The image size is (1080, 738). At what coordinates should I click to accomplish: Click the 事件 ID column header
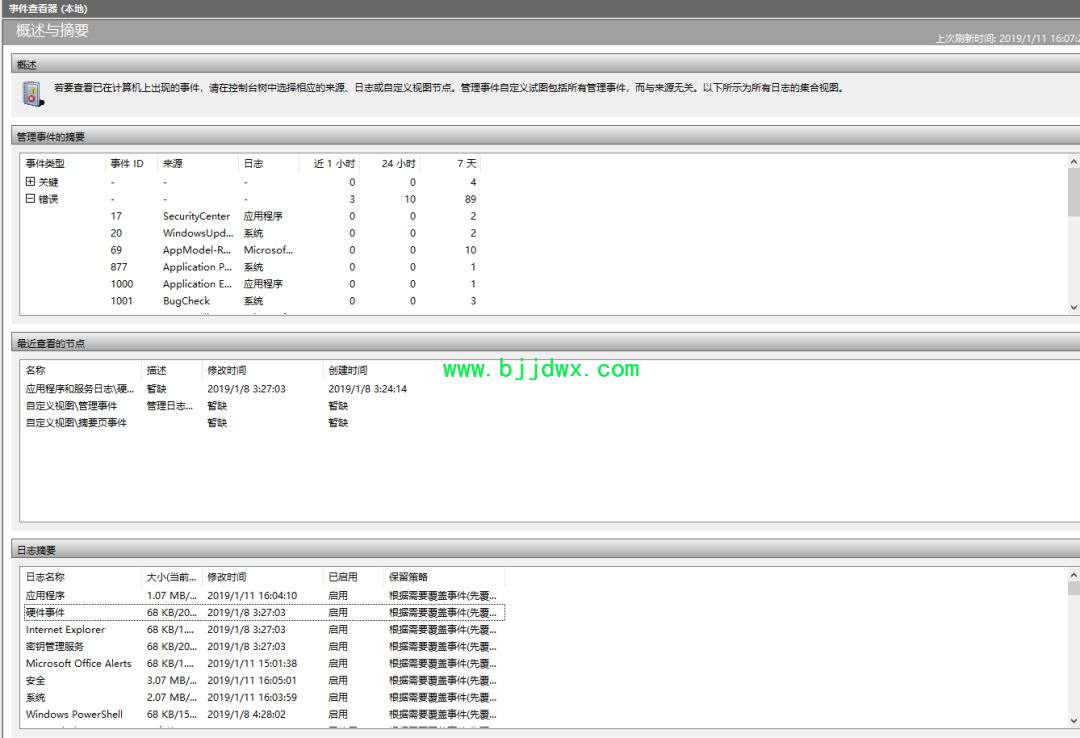(x=131, y=163)
